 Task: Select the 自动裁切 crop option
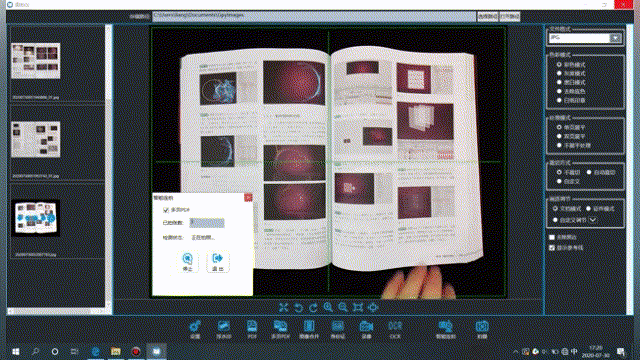(589, 172)
